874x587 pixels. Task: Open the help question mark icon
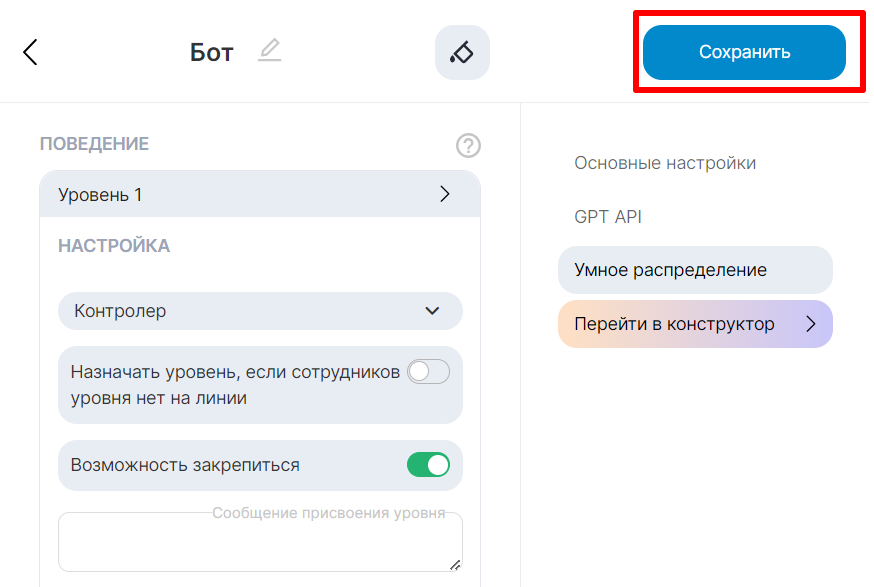coord(468,146)
